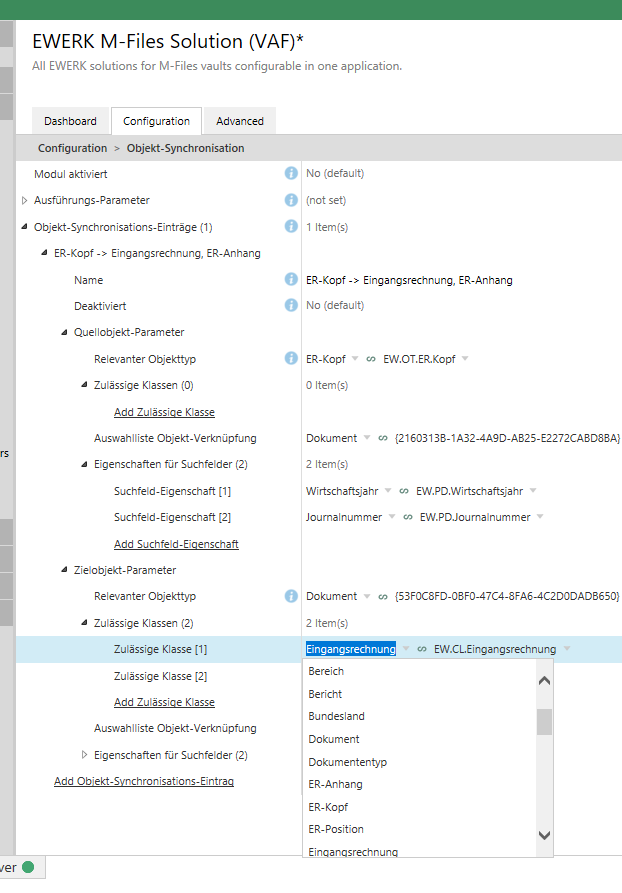622x893 pixels.
Task: Click Add Objekt-Synchronisations-Eintrag link
Action: pyautogui.click(x=144, y=781)
